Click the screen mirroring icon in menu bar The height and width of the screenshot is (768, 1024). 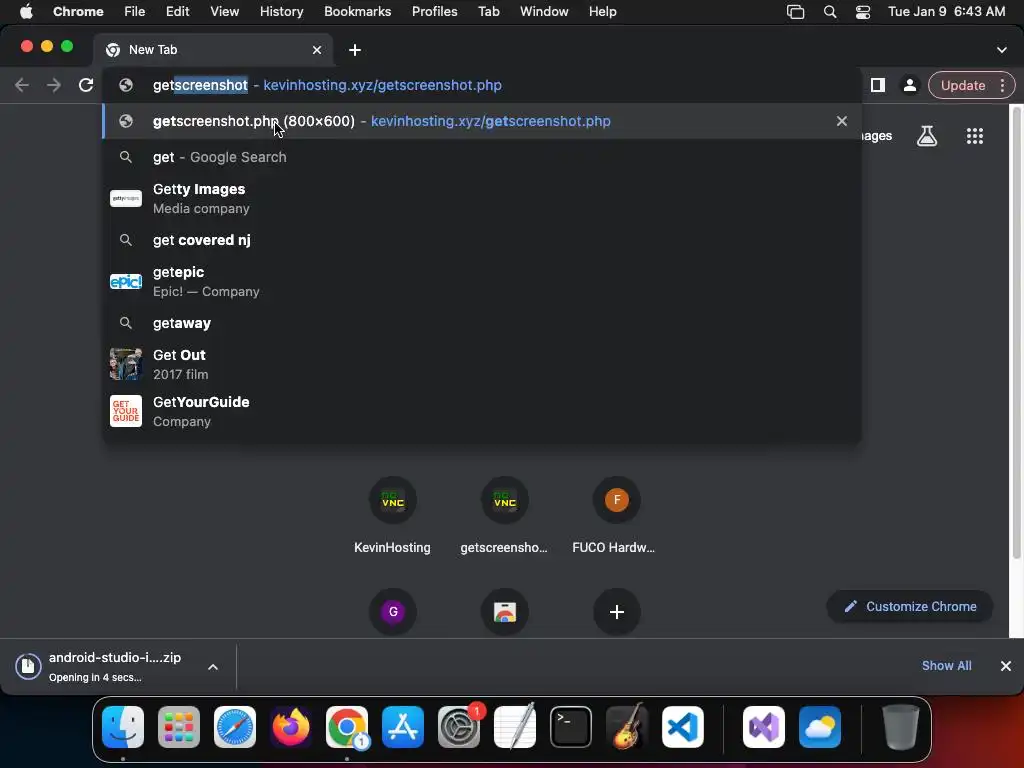(795, 11)
